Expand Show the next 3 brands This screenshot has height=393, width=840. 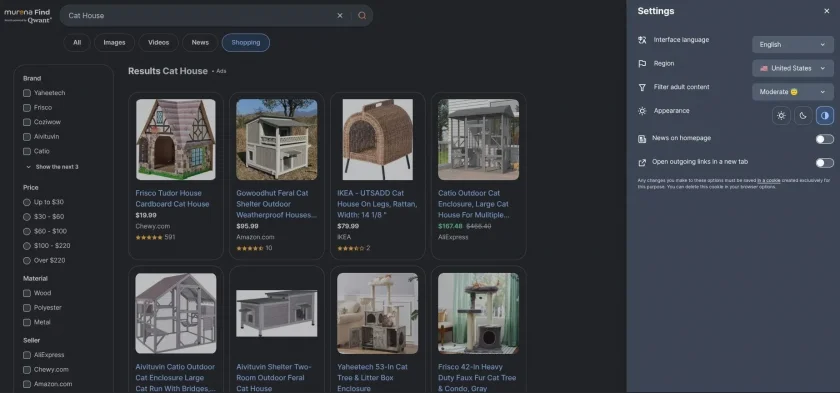click(52, 167)
